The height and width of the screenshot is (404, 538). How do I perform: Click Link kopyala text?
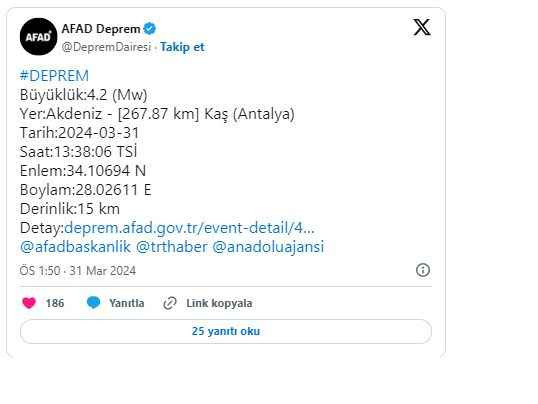219,303
